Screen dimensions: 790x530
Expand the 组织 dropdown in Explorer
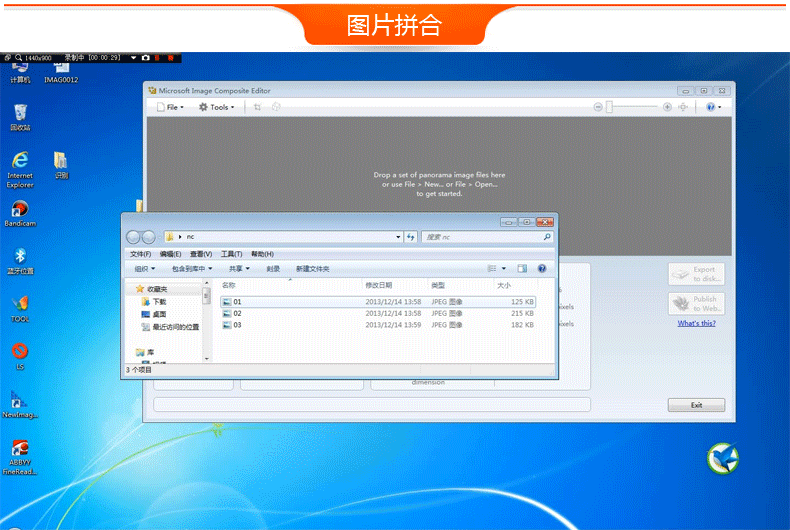click(x=145, y=269)
